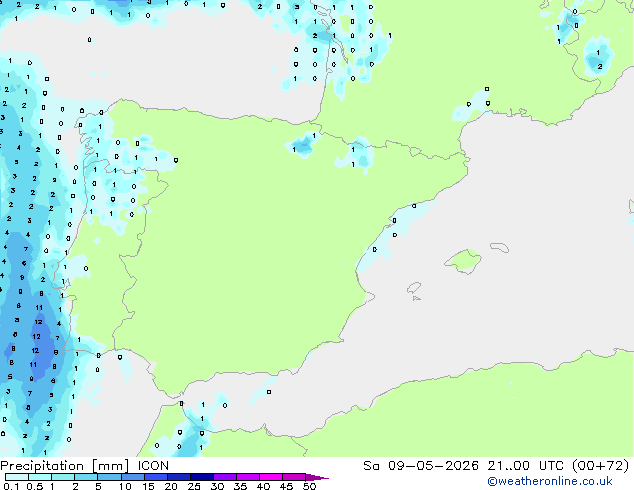Image resolution: width=634 pixels, height=490 pixels.
Task: Click the legend label '45'
Action: (x=286, y=486)
